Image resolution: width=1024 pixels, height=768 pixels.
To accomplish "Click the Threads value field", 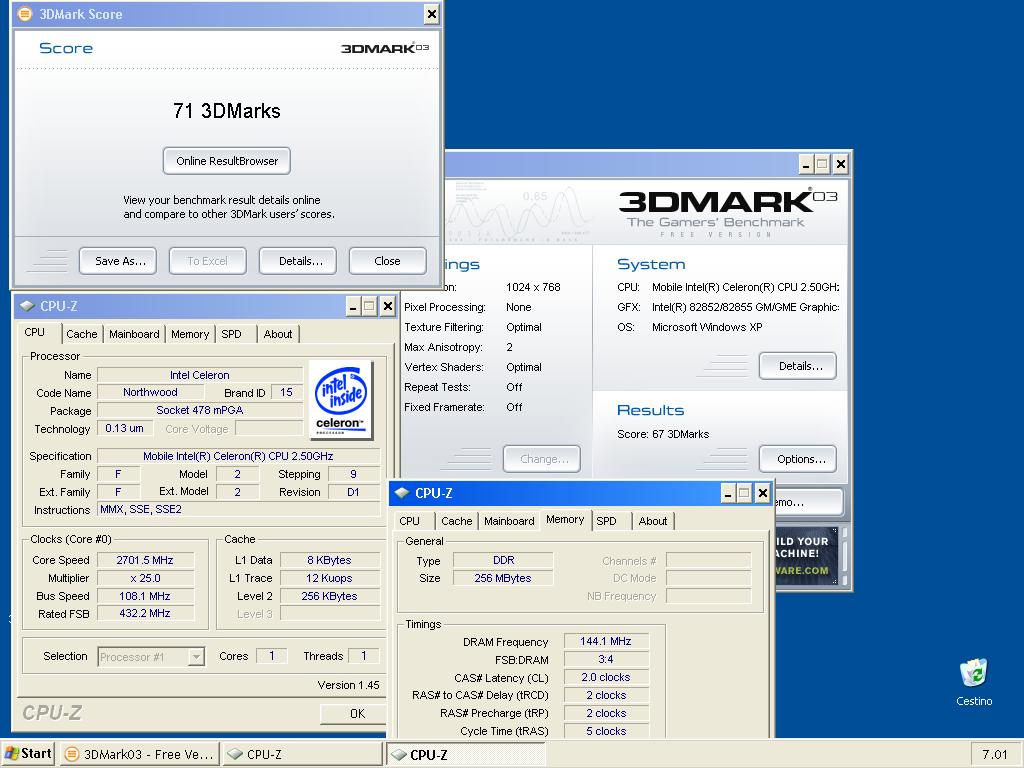I will pos(364,656).
